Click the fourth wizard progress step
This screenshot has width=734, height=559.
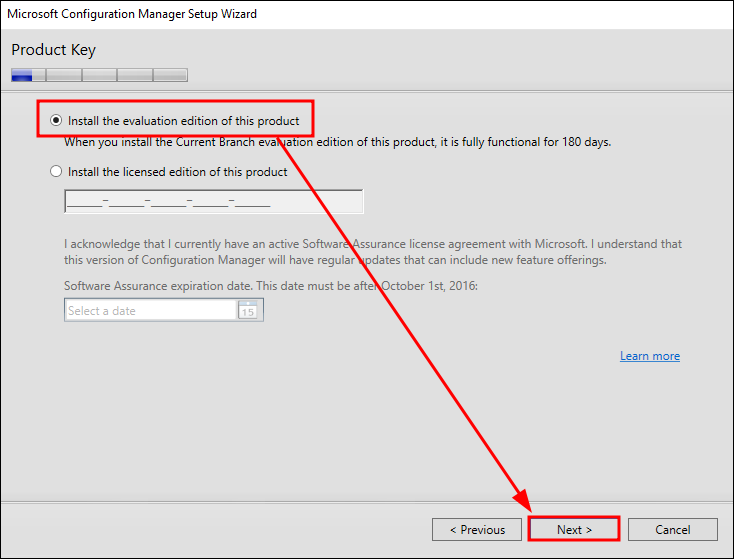134,75
